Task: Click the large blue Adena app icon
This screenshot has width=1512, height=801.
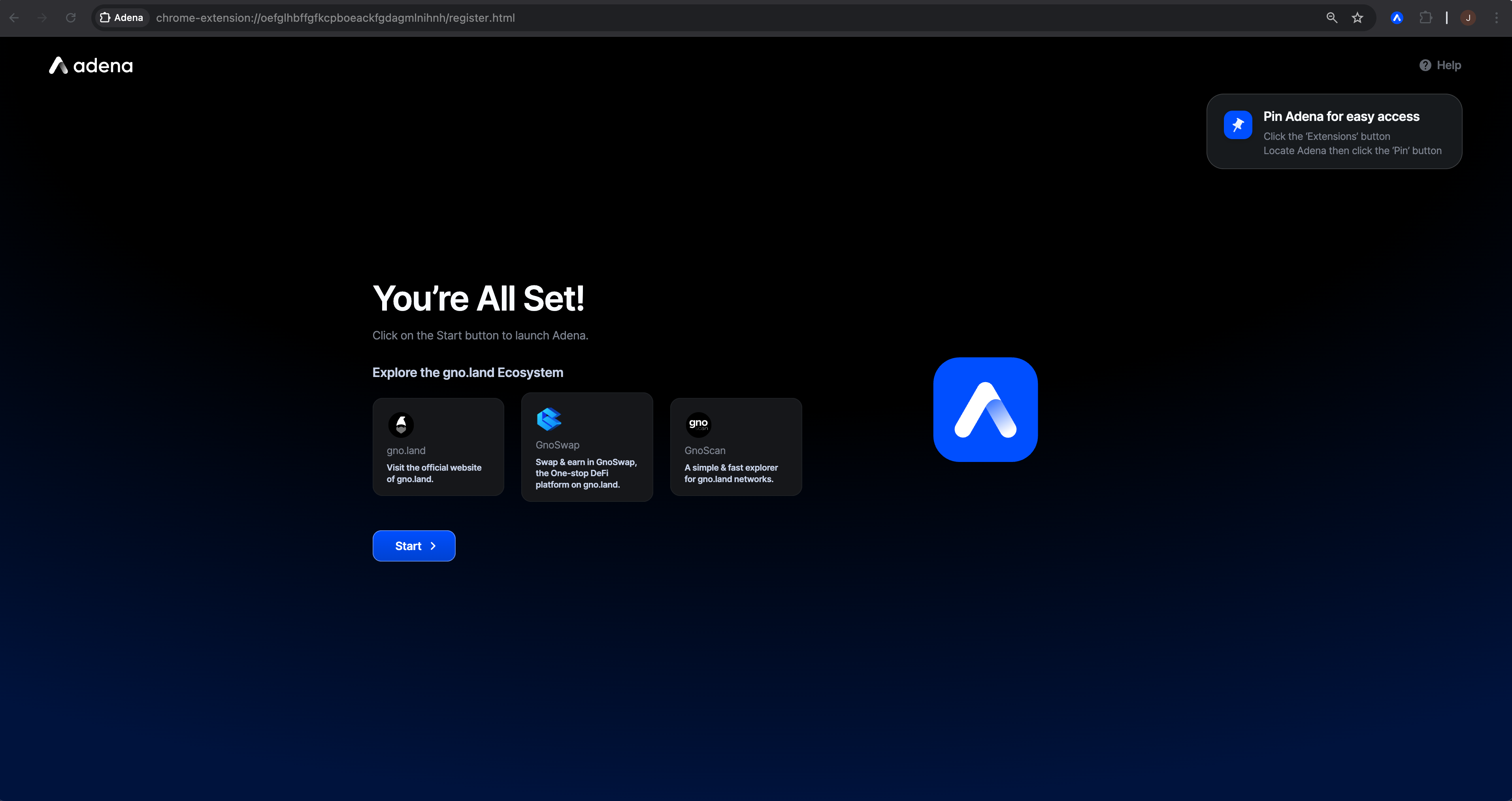Action: [x=985, y=410]
